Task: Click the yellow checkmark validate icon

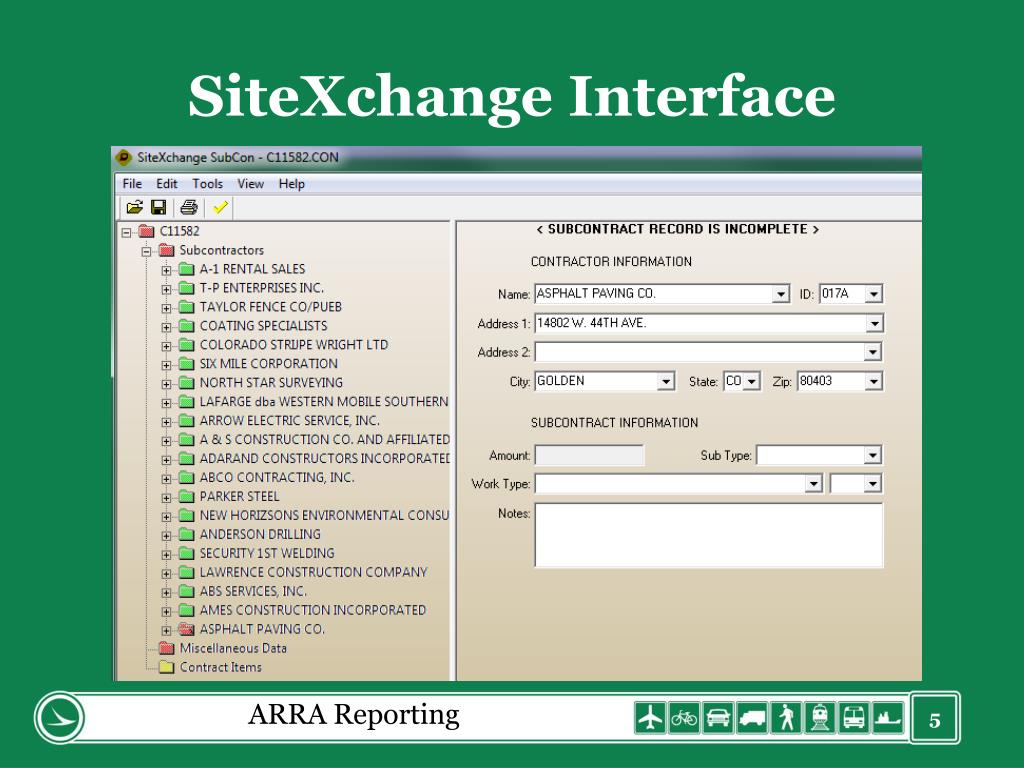Action: pyautogui.click(x=220, y=207)
